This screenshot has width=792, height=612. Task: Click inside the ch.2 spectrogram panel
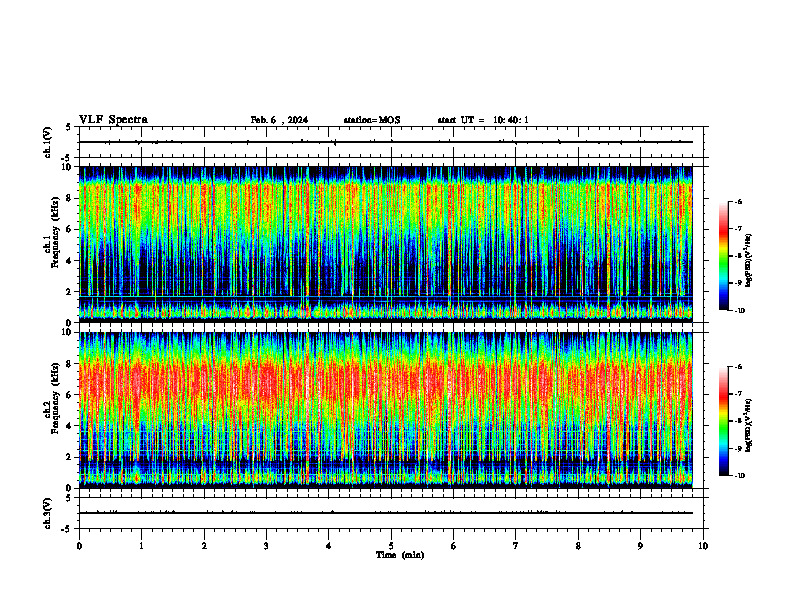coord(386,410)
